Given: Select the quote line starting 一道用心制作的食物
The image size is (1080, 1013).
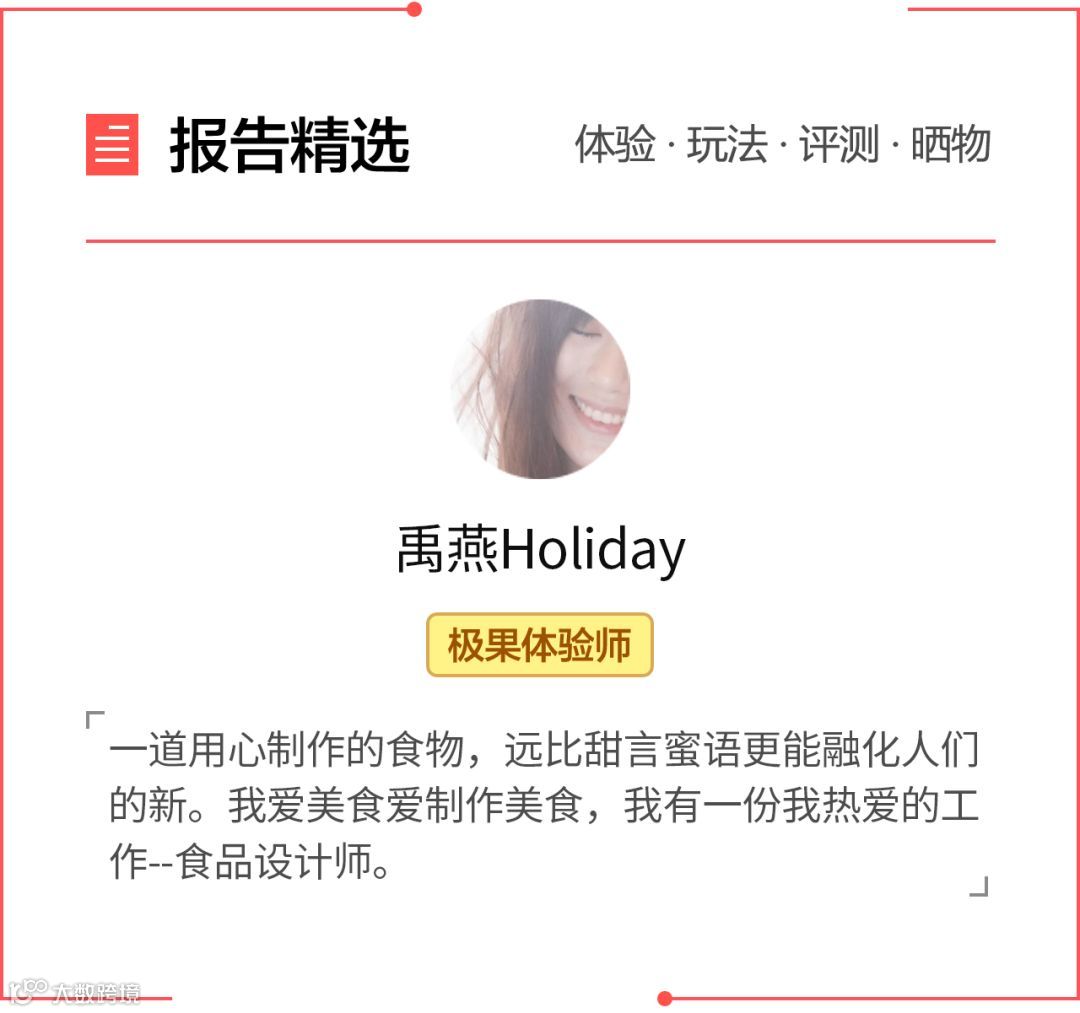Looking at the screenshot, I should [x=544, y=750].
